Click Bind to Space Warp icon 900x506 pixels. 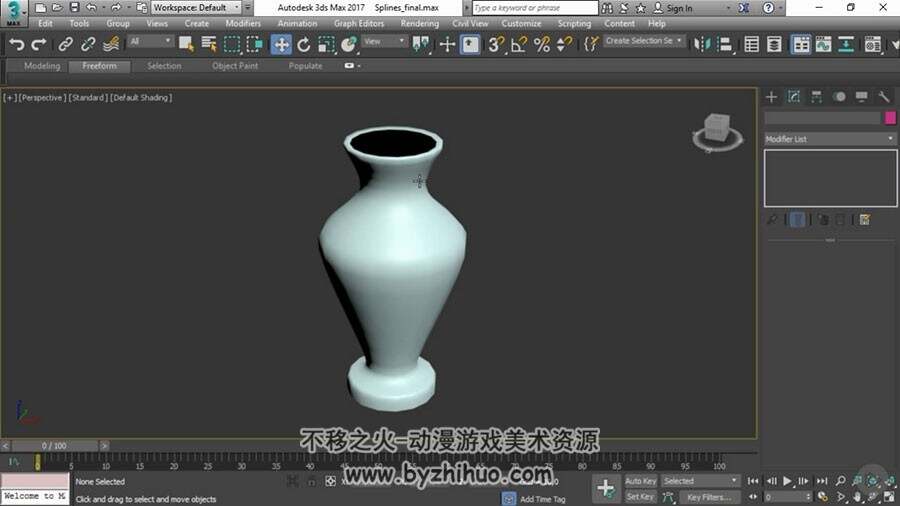tap(111, 44)
